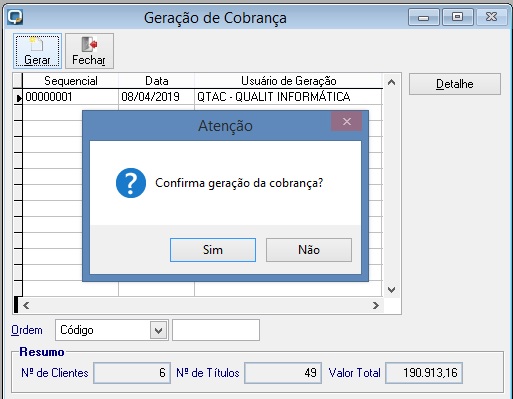Click the Confirma geração da cobrança? message
513x399 pixels.
coord(239,183)
